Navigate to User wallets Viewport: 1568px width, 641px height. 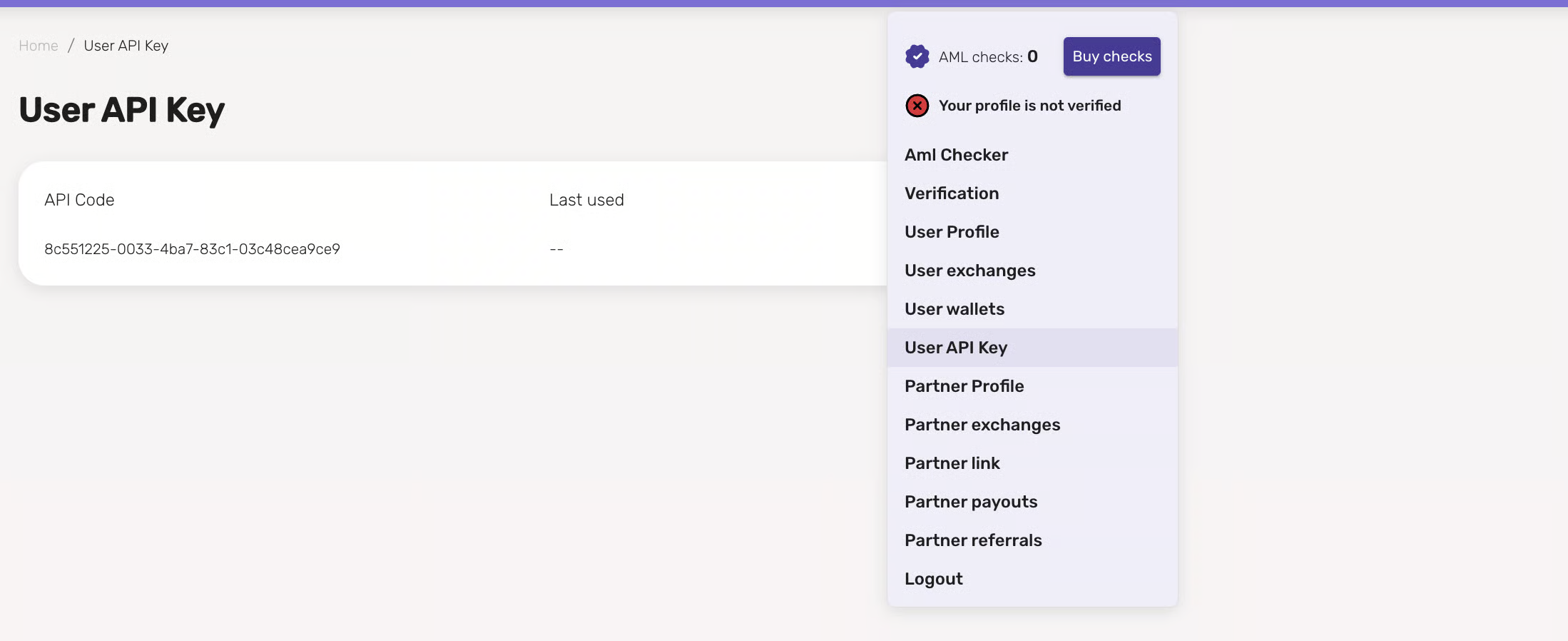coord(954,309)
